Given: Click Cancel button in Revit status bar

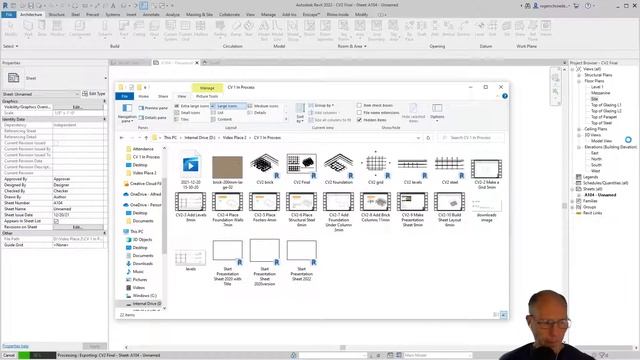Looking at the screenshot, I should click(x=9, y=356).
